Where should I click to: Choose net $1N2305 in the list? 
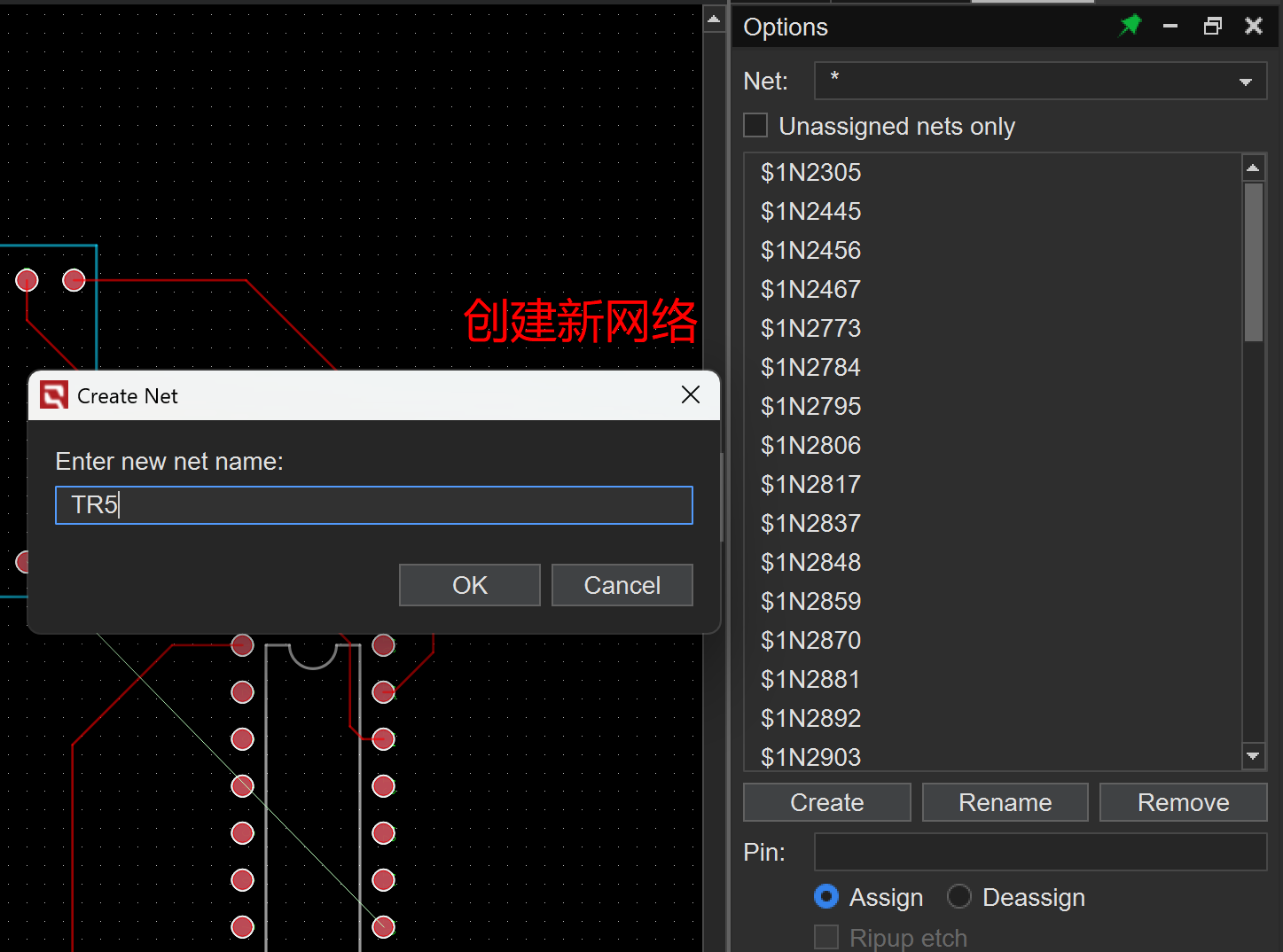coord(810,172)
